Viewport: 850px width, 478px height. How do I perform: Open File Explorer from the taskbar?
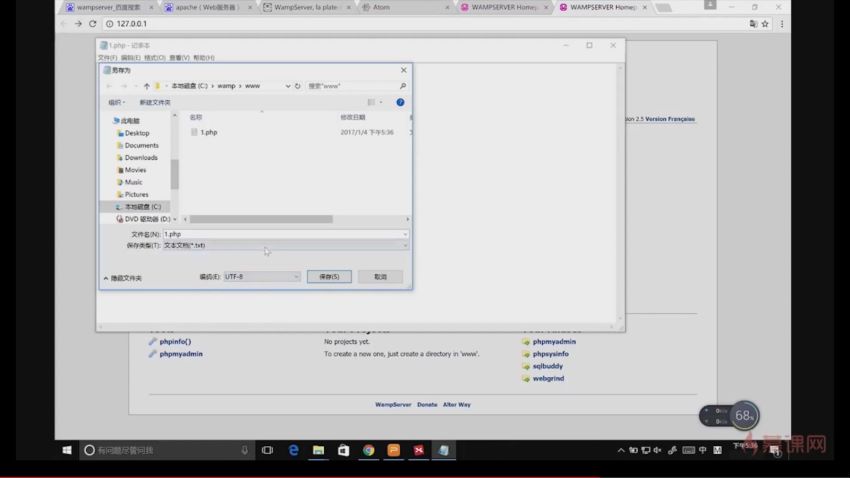[318, 450]
